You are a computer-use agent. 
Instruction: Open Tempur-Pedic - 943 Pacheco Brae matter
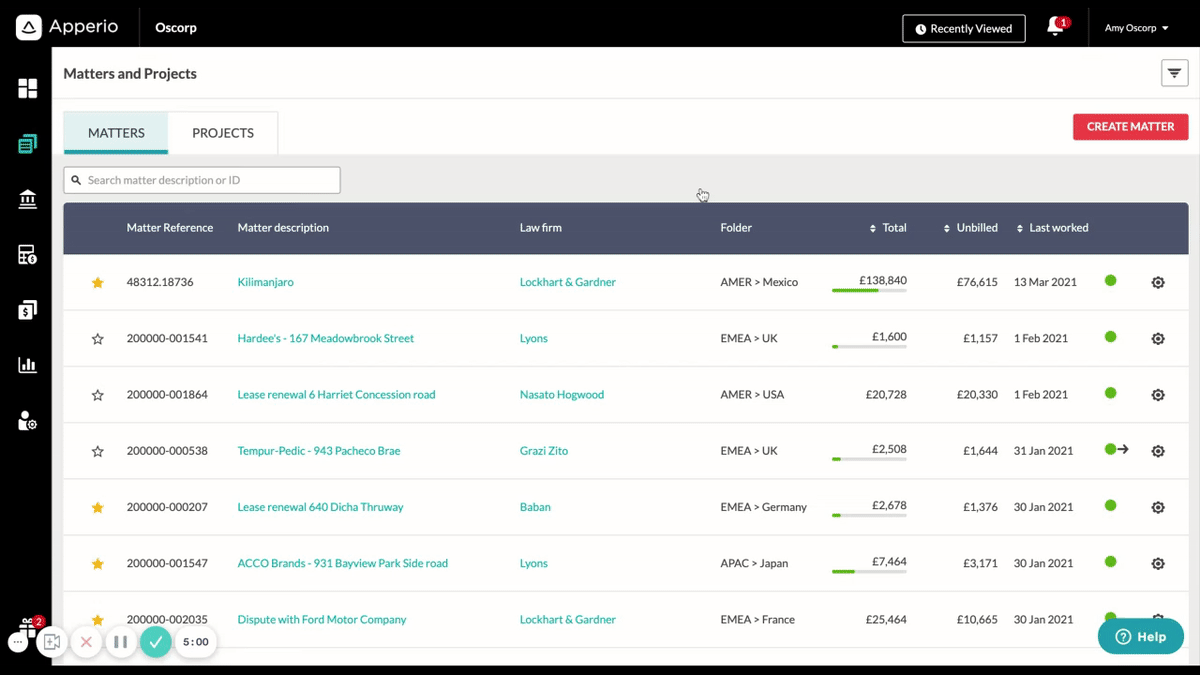click(319, 451)
